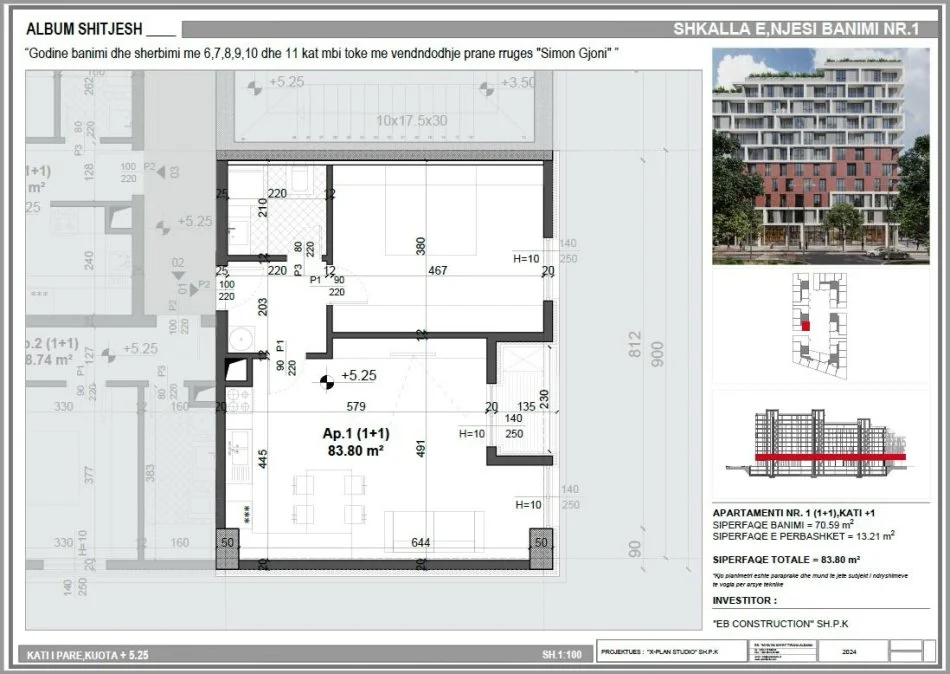Click the SIPERFAQE TOTALE = 83.80 m² line
The height and width of the screenshot is (674, 950).
tap(787, 560)
